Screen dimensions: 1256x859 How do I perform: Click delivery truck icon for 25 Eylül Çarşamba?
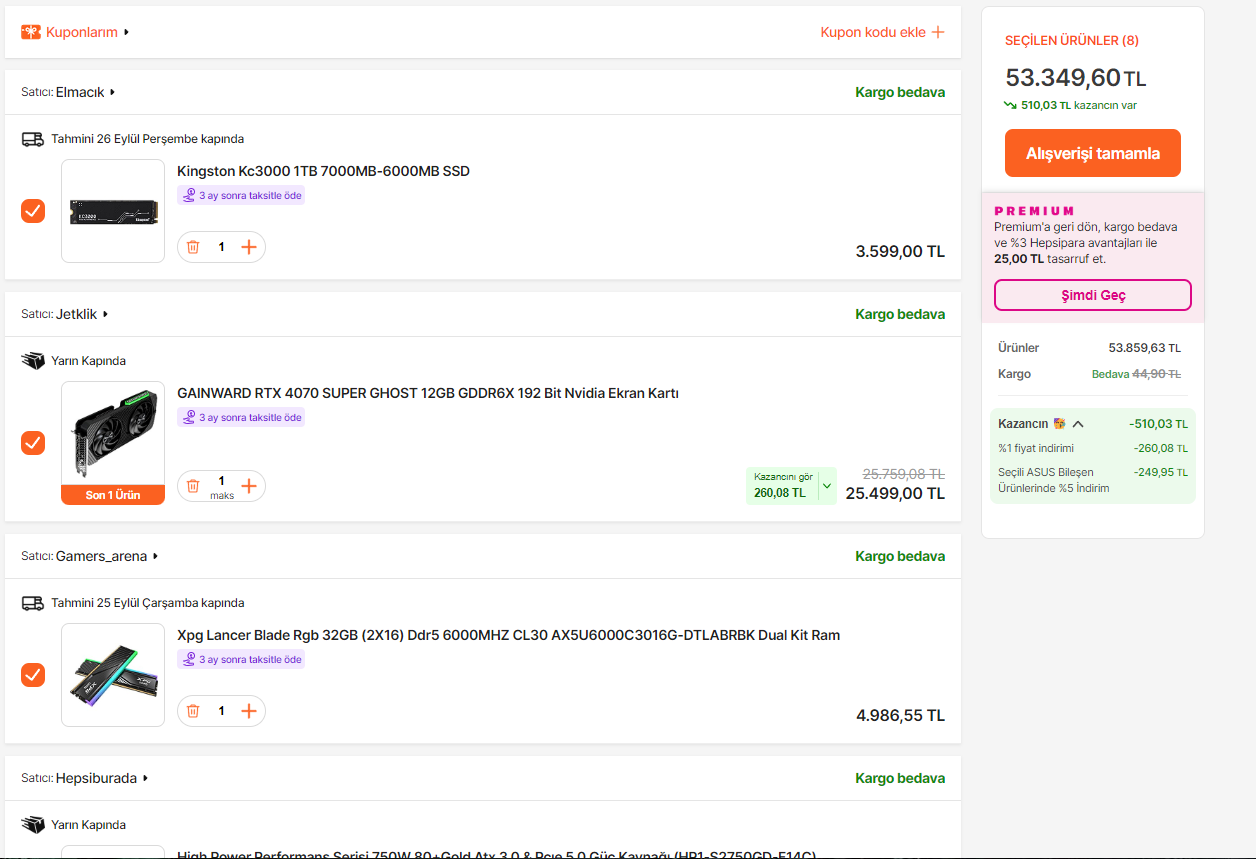[x=33, y=603]
